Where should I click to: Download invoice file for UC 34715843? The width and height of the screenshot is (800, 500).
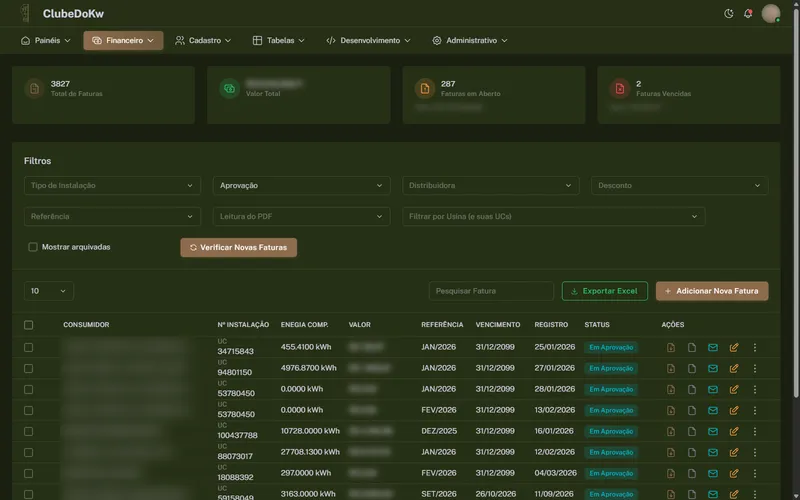pyautogui.click(x=670, y=347)
